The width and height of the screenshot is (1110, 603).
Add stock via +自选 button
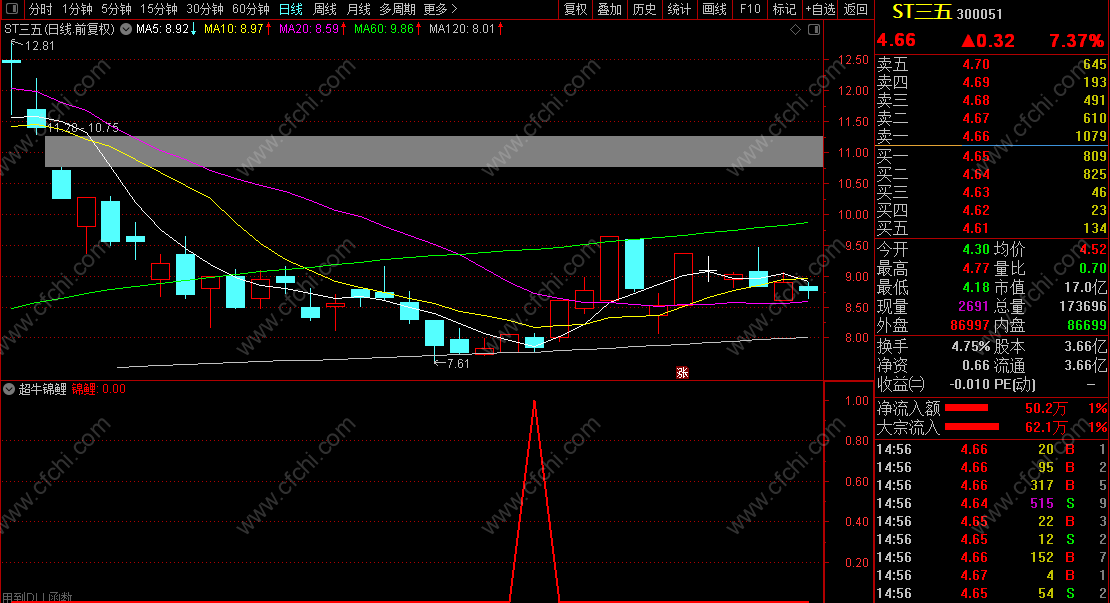coord(821,9)
